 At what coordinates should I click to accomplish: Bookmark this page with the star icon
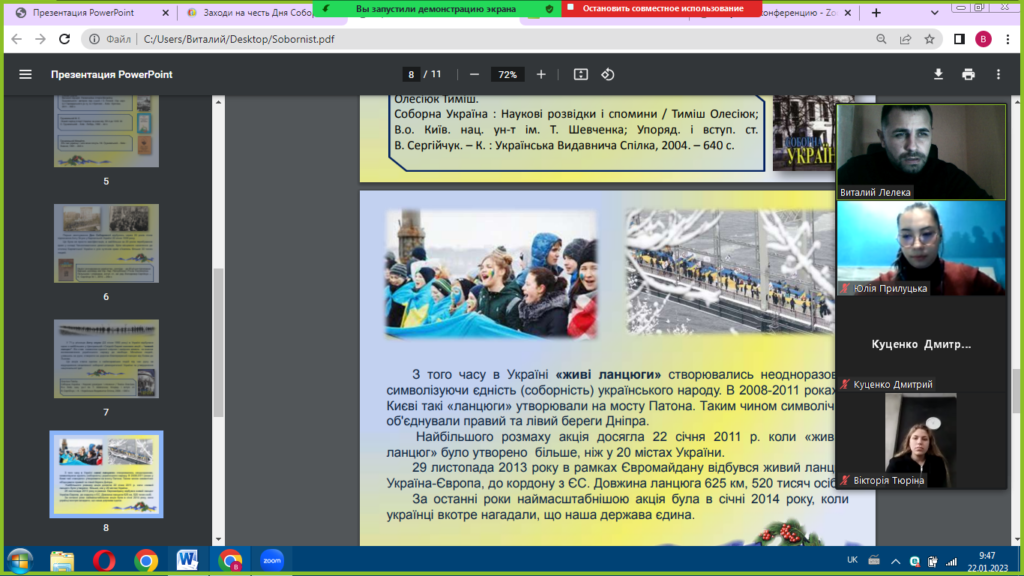coord(929,40)
